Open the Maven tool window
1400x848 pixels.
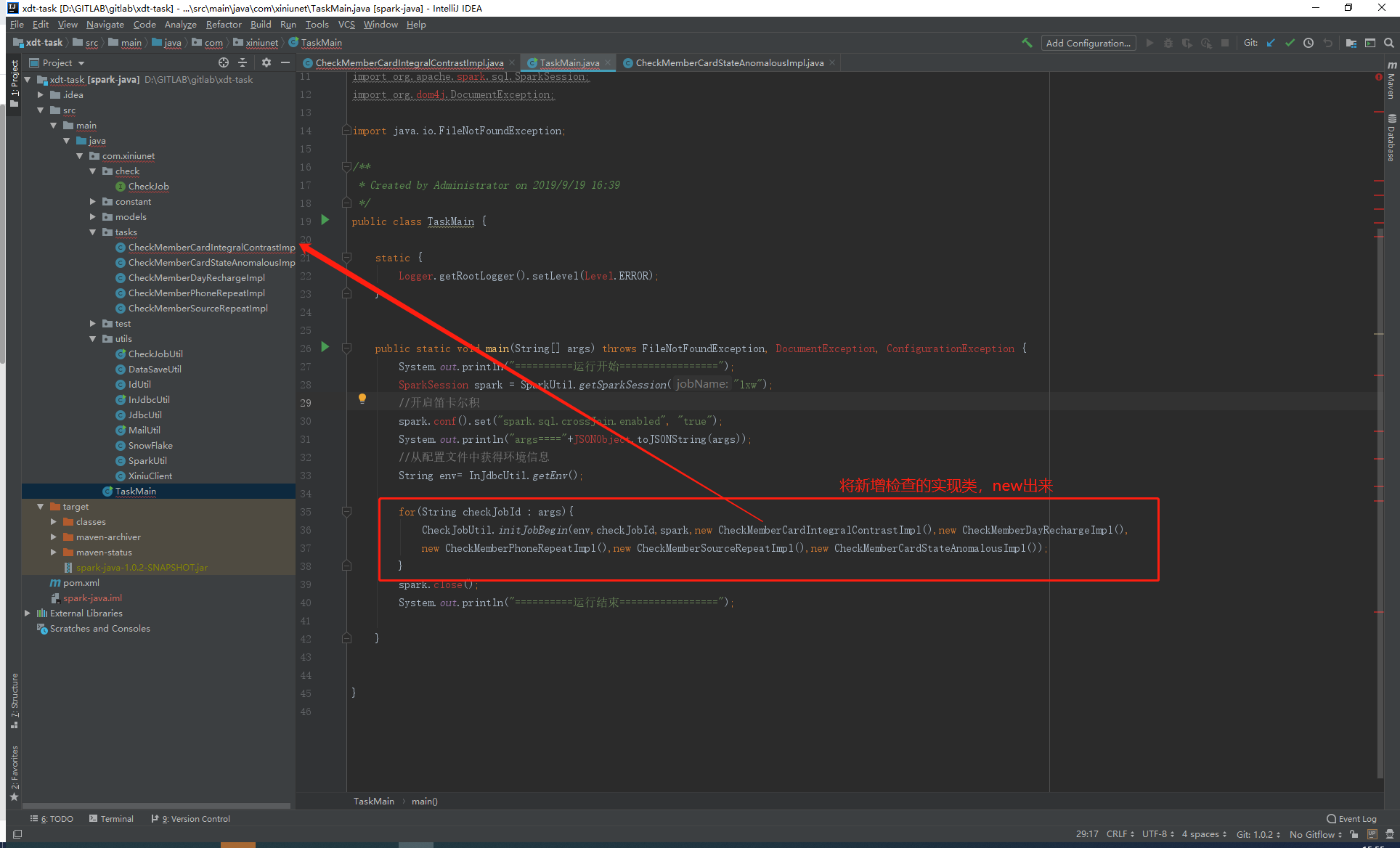pyautogui.click(x=1391, y=81)
